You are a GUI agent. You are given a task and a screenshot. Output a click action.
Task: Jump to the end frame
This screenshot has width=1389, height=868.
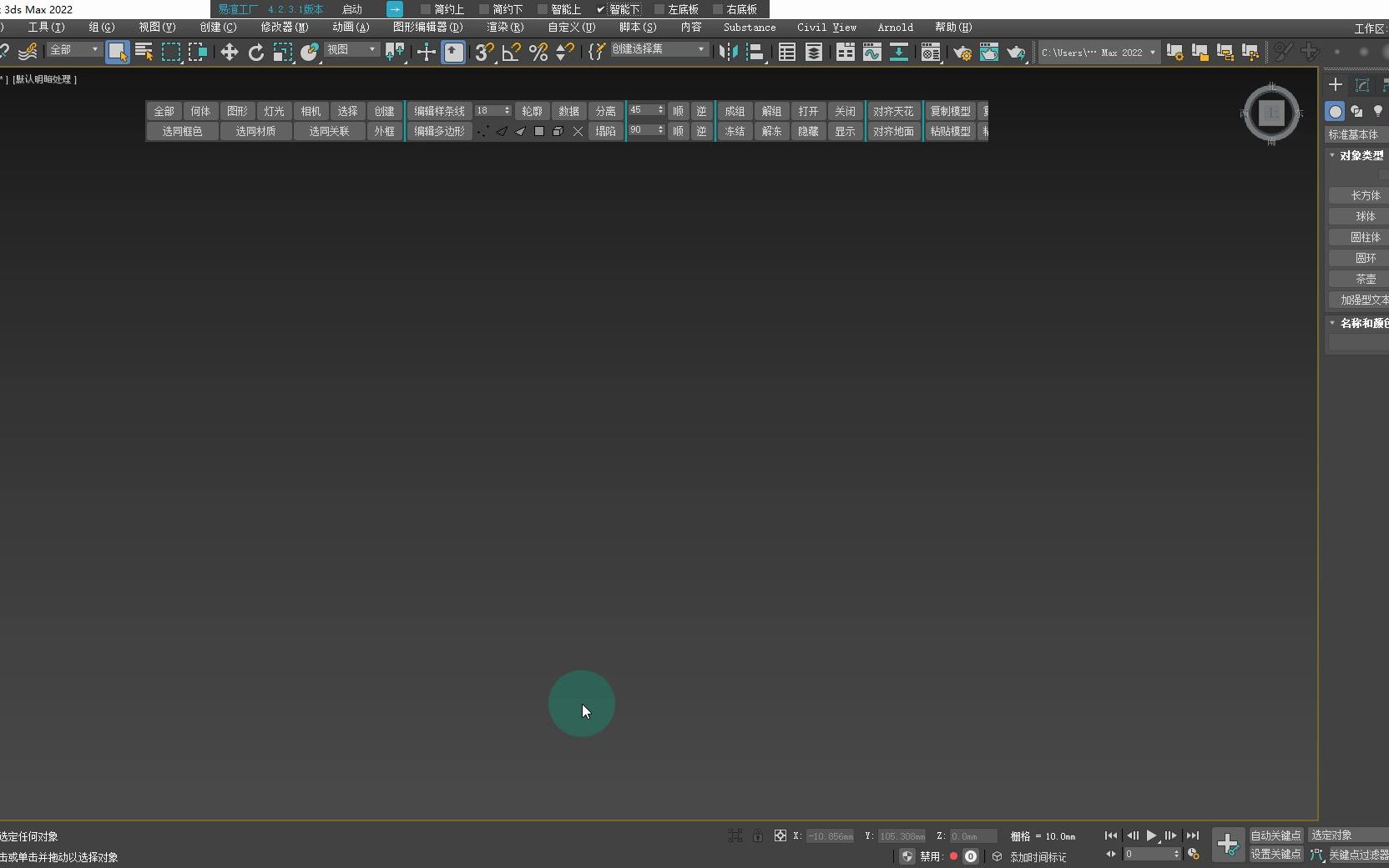tap(1193, 835)
